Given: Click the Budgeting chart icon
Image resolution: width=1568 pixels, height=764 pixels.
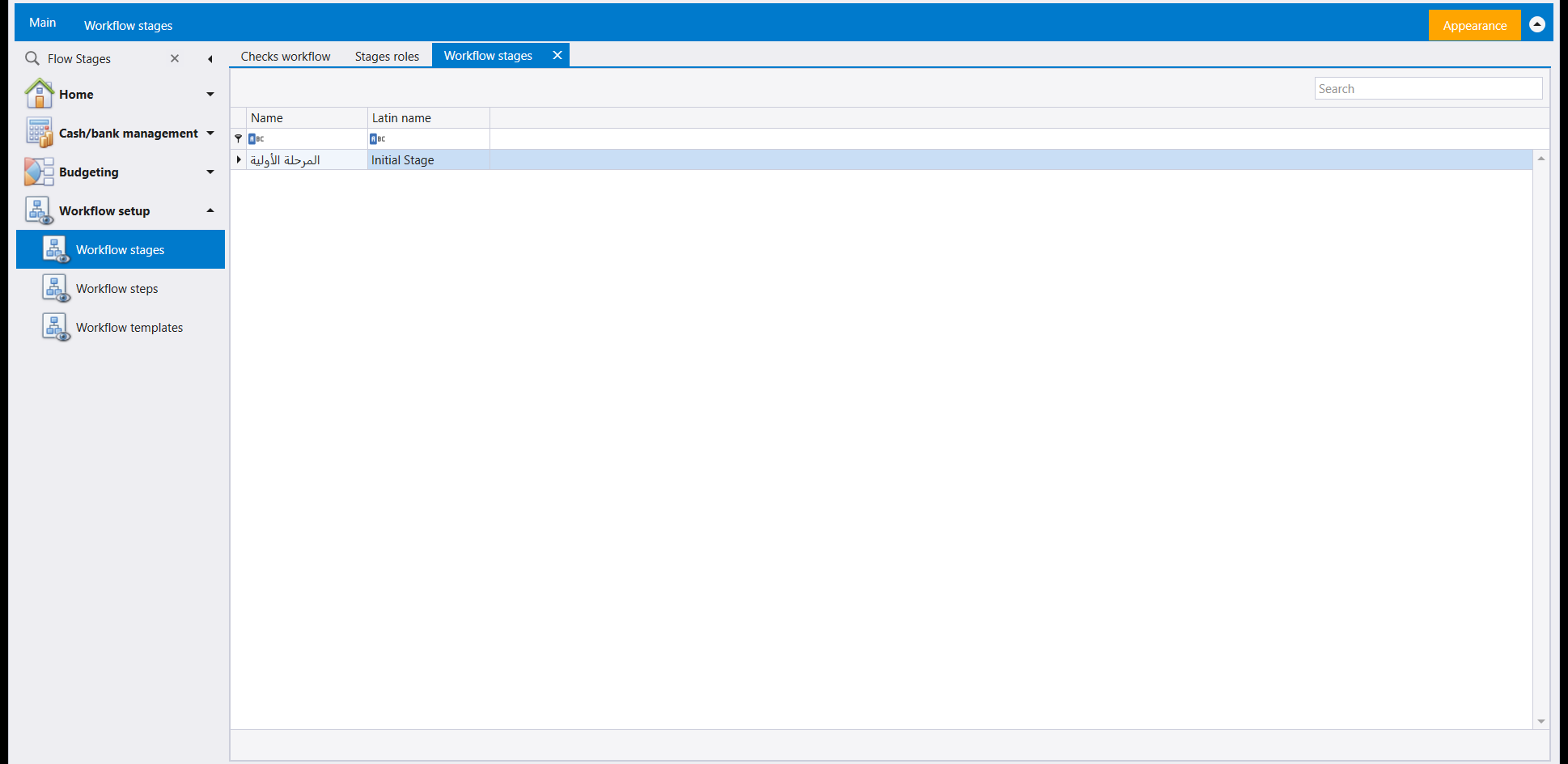Looking at the screenshot, I should pos(39,172).
